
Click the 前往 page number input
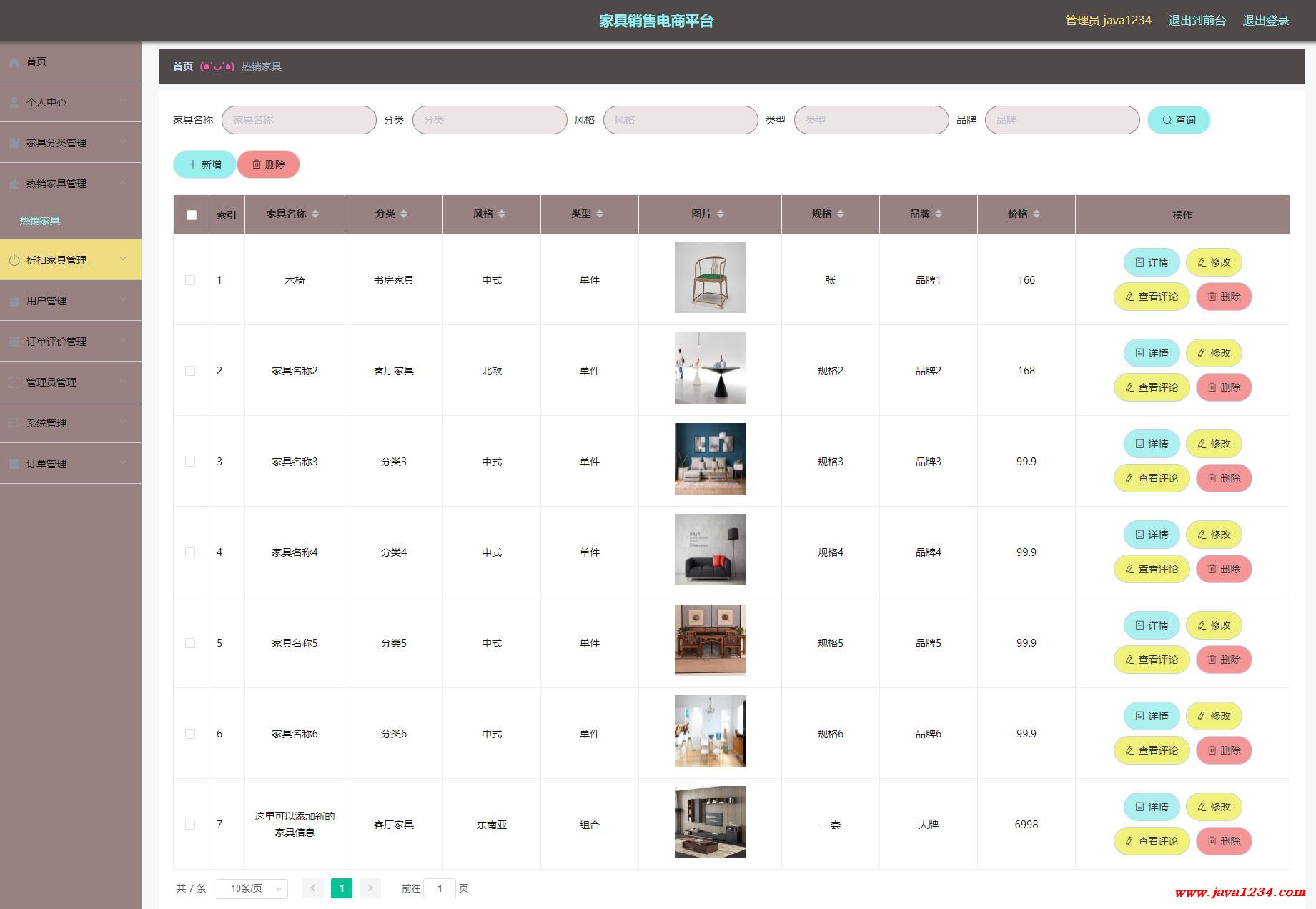click(440, 888)
